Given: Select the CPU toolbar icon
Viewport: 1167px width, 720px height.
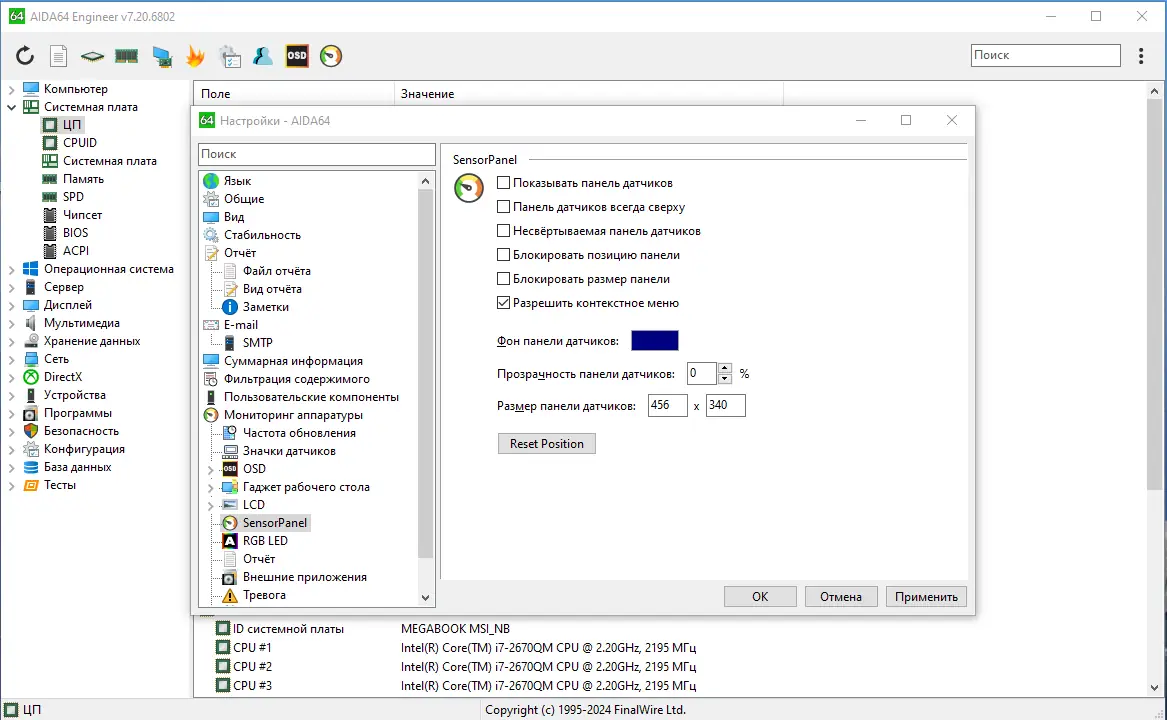Looking at the screenshot, I should (x=92, y=55).
